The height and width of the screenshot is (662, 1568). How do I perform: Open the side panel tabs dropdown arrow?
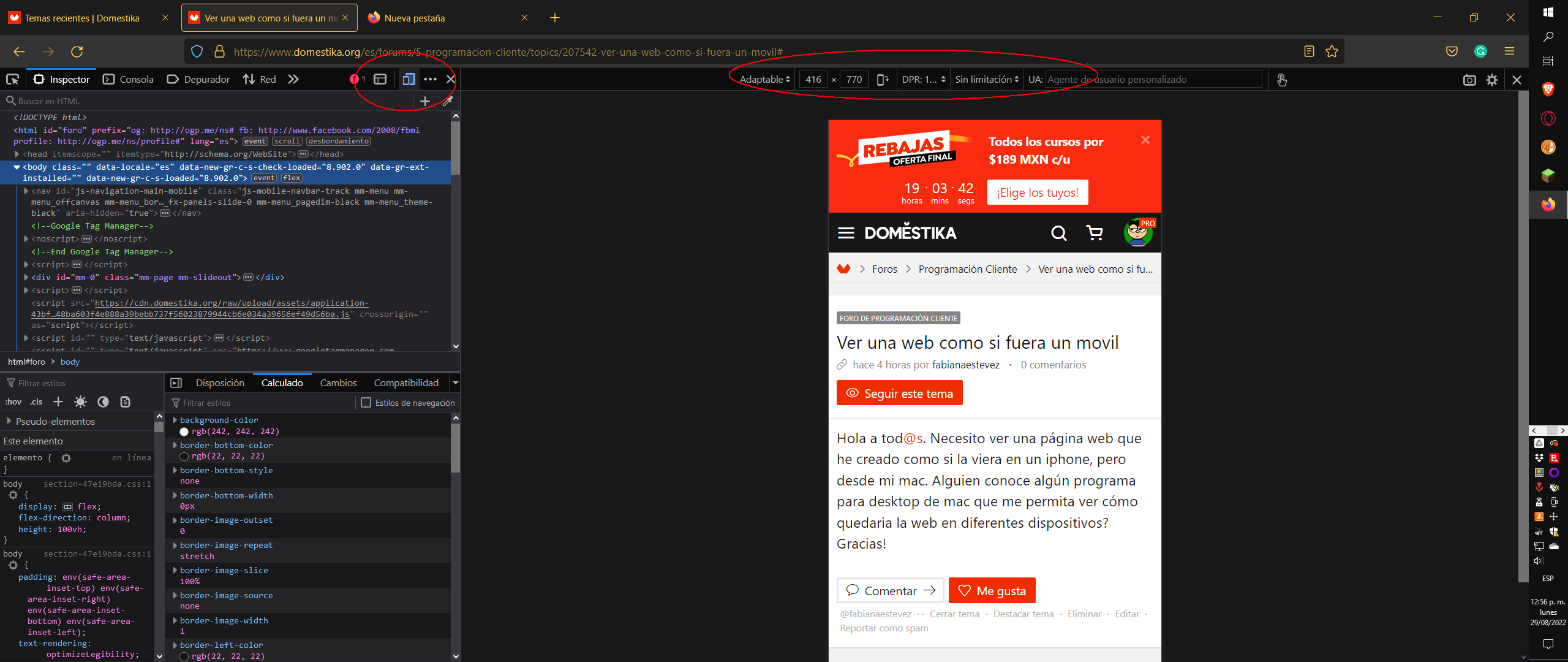455,382
